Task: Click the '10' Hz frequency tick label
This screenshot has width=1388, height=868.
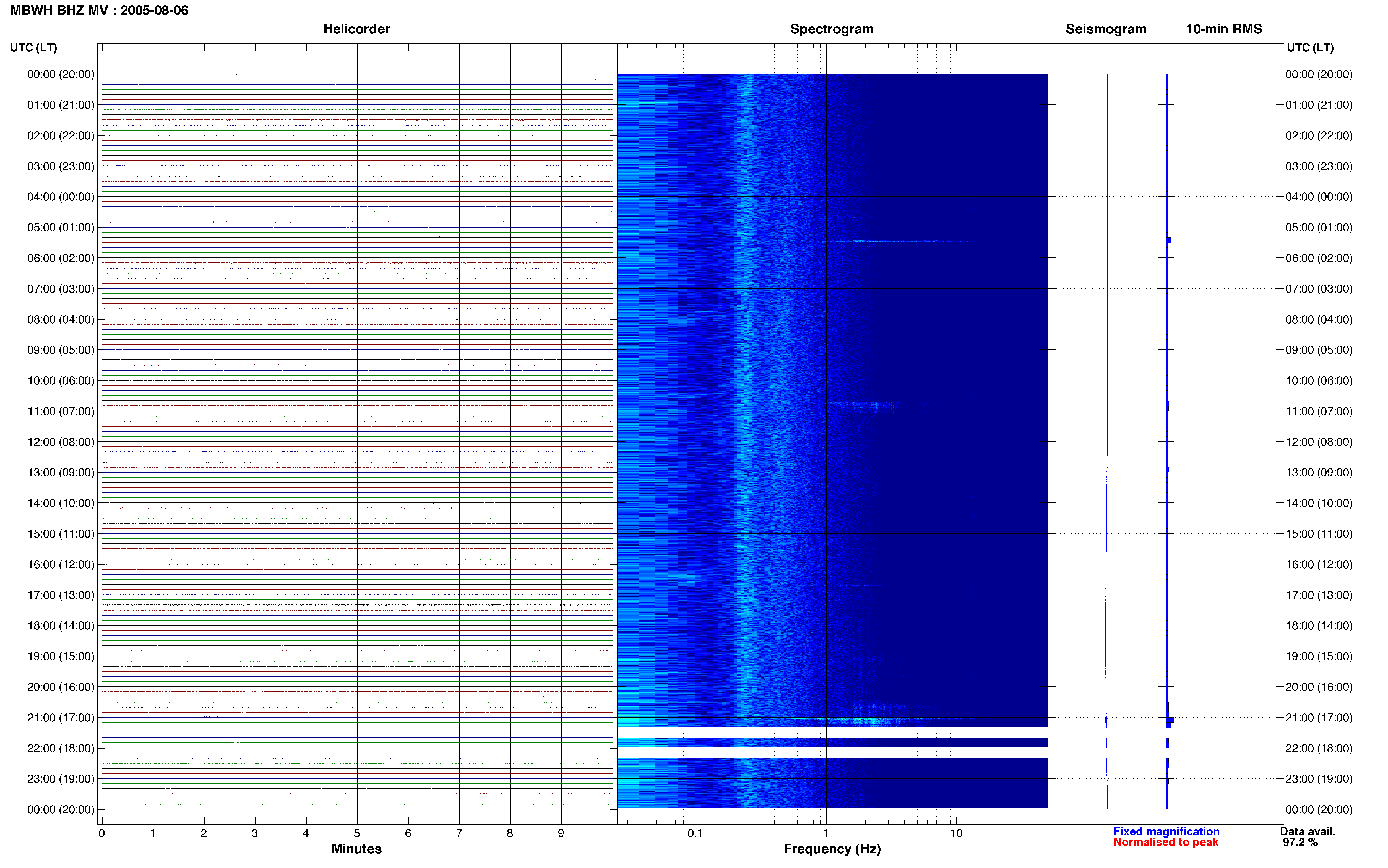Action: [x=956, y=833]
